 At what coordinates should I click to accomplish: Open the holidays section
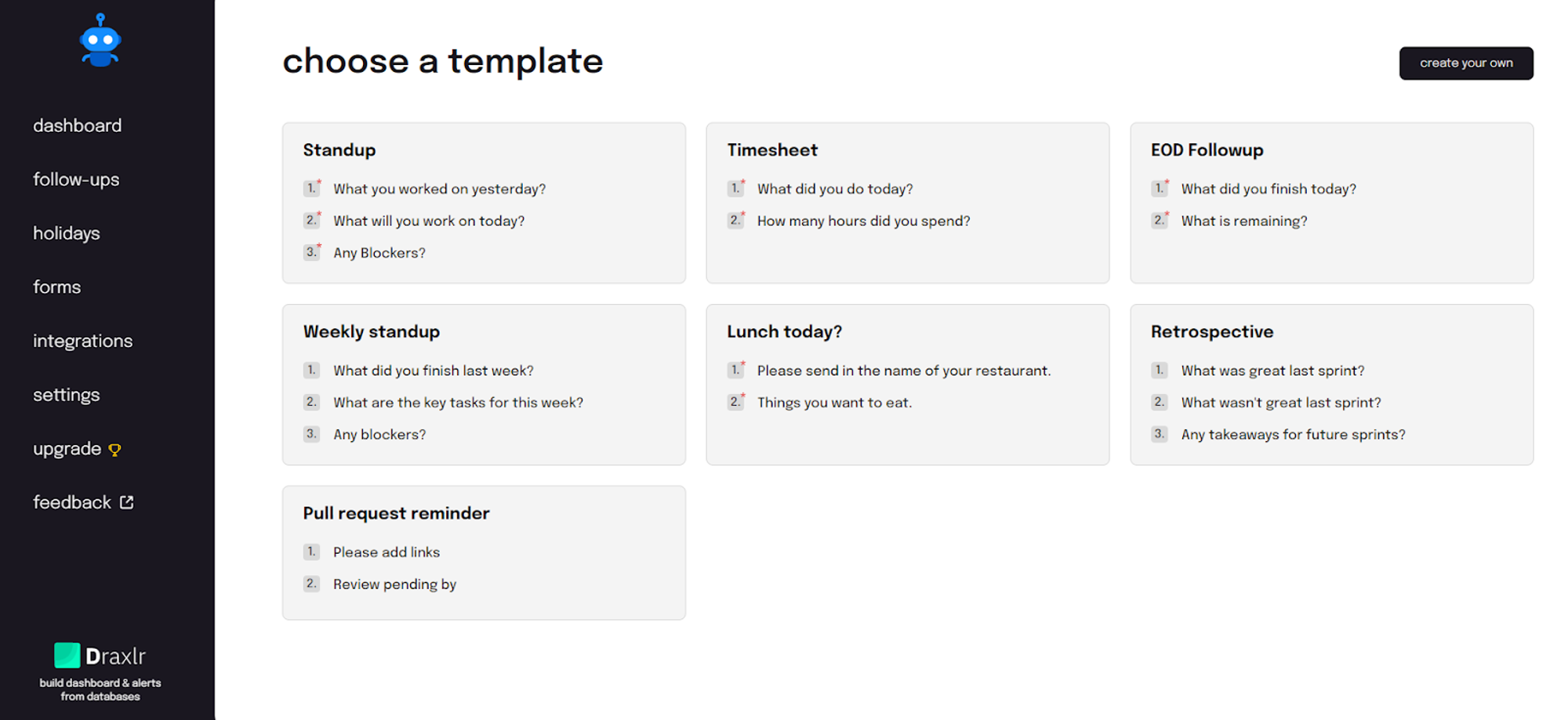point(67,233)
